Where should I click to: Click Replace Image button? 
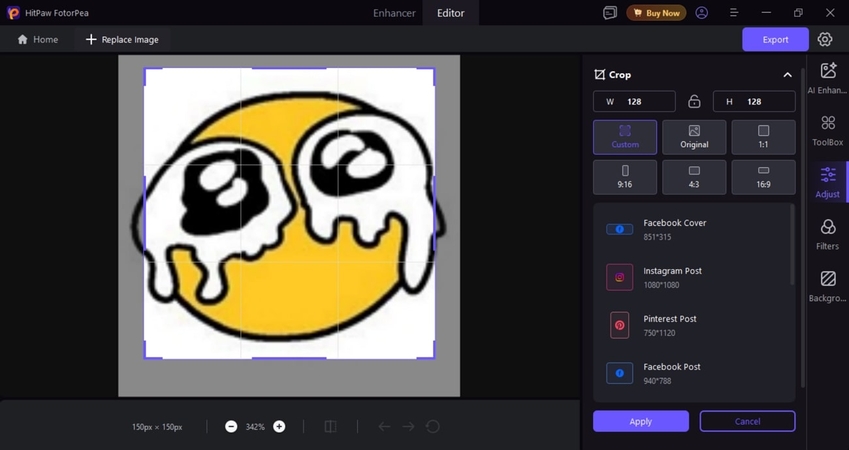tap(122, 40)
